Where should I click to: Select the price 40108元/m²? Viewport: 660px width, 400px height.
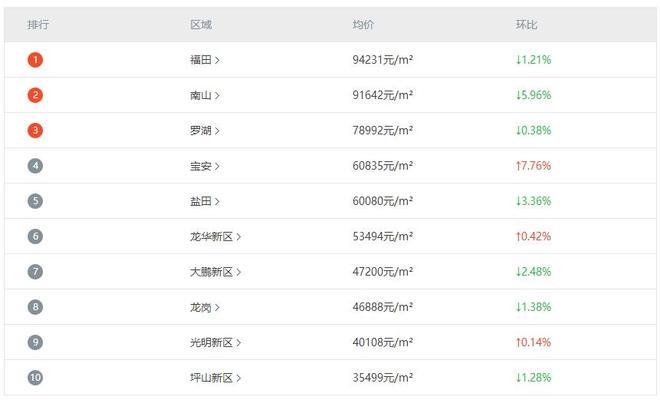[383, 342]
